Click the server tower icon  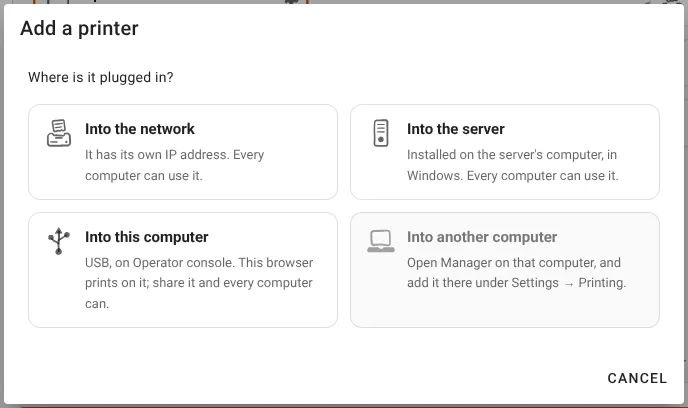coord(380,133)
